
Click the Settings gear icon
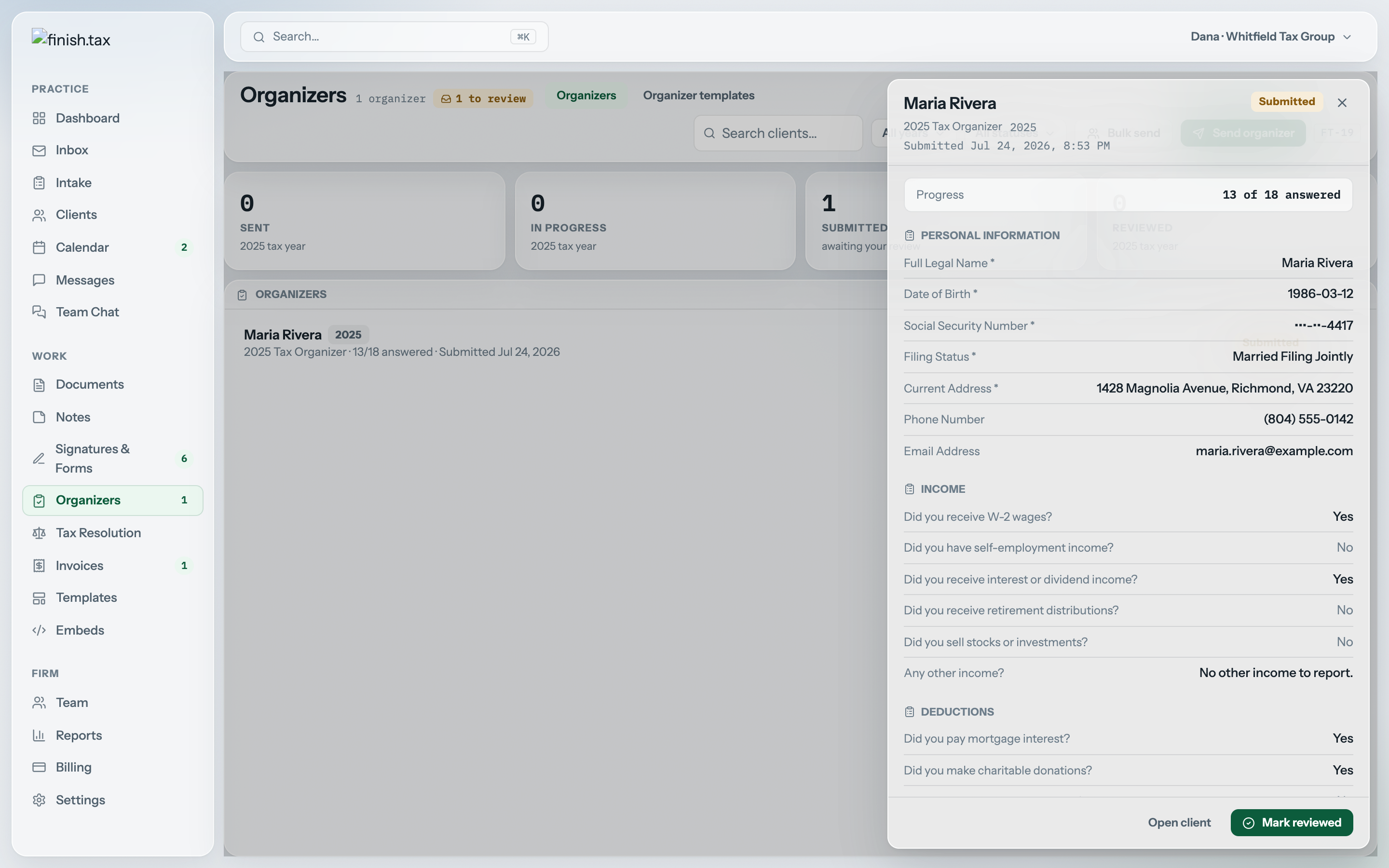[x=39, y=800]
